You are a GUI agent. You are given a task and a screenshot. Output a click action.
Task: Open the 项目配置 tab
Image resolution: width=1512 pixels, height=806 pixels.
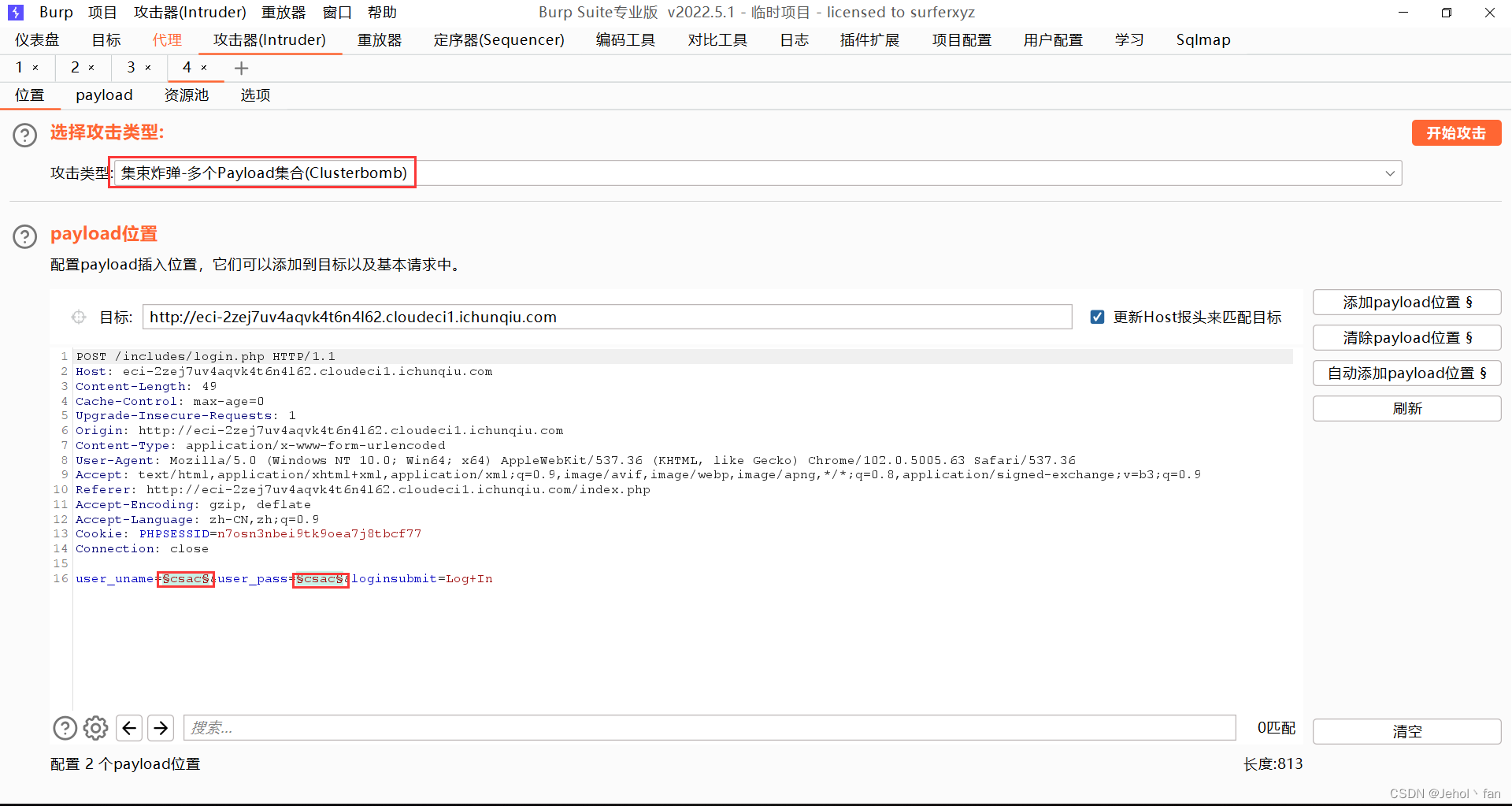point(962,40)
